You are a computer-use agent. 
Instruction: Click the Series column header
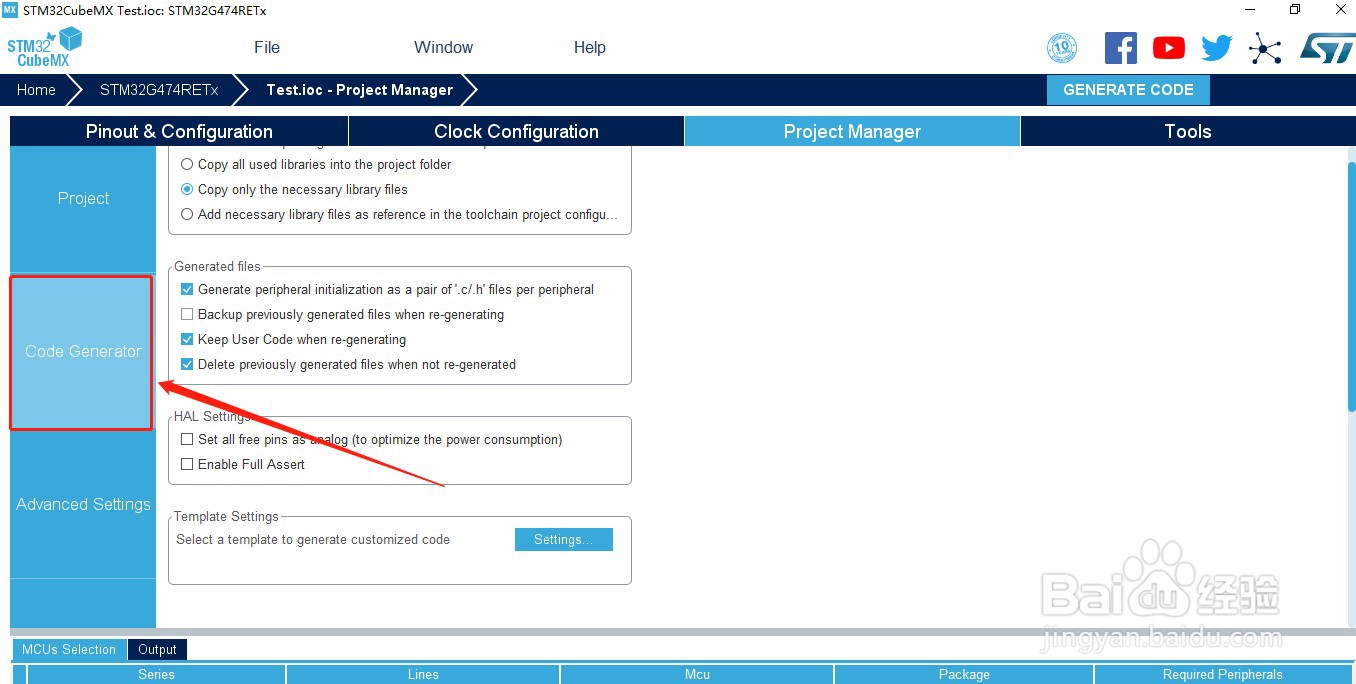(156, 674)
